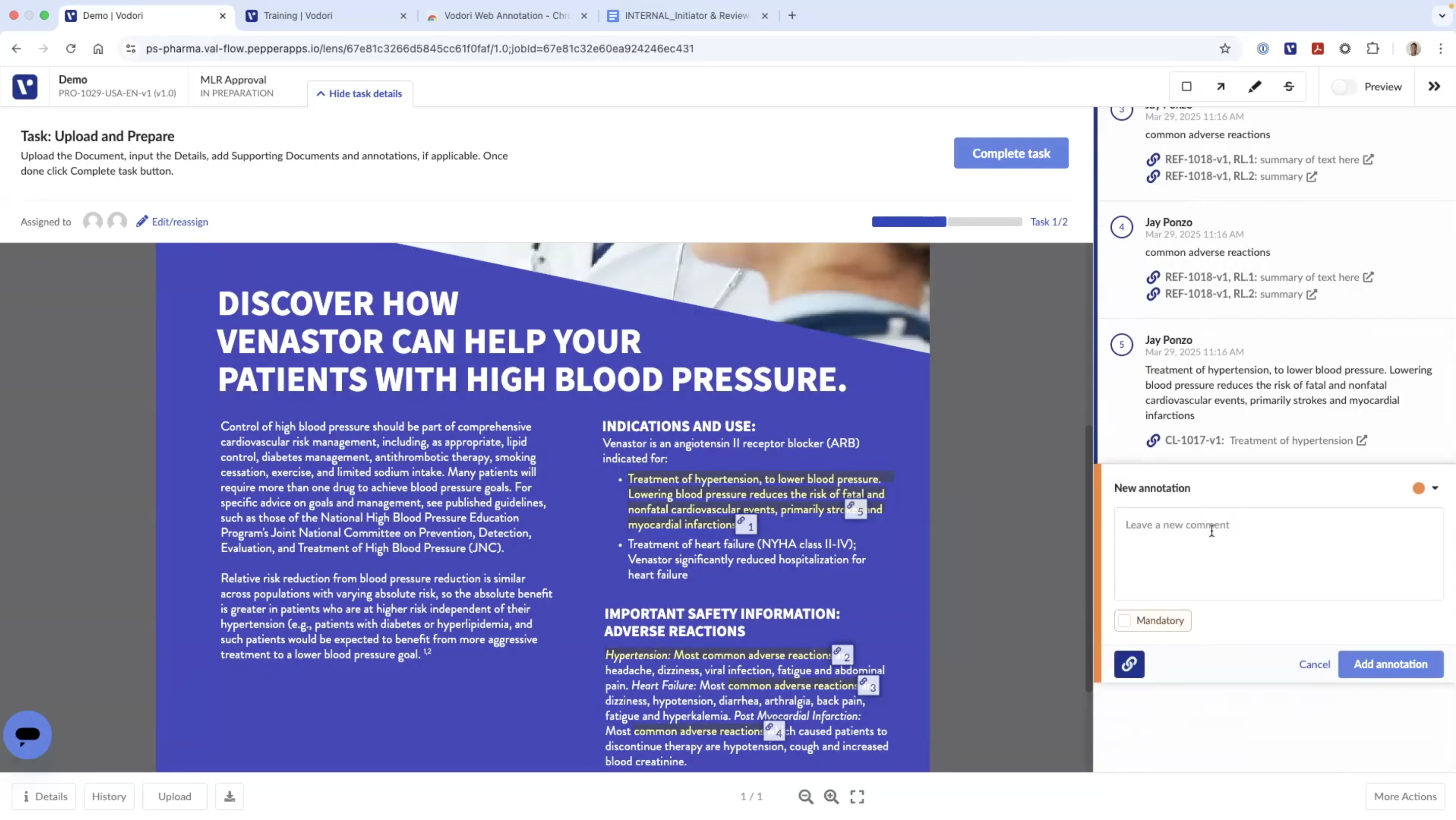Open annotation marker 4 on document
The image size is (1456, 820).
coord(774,731)
